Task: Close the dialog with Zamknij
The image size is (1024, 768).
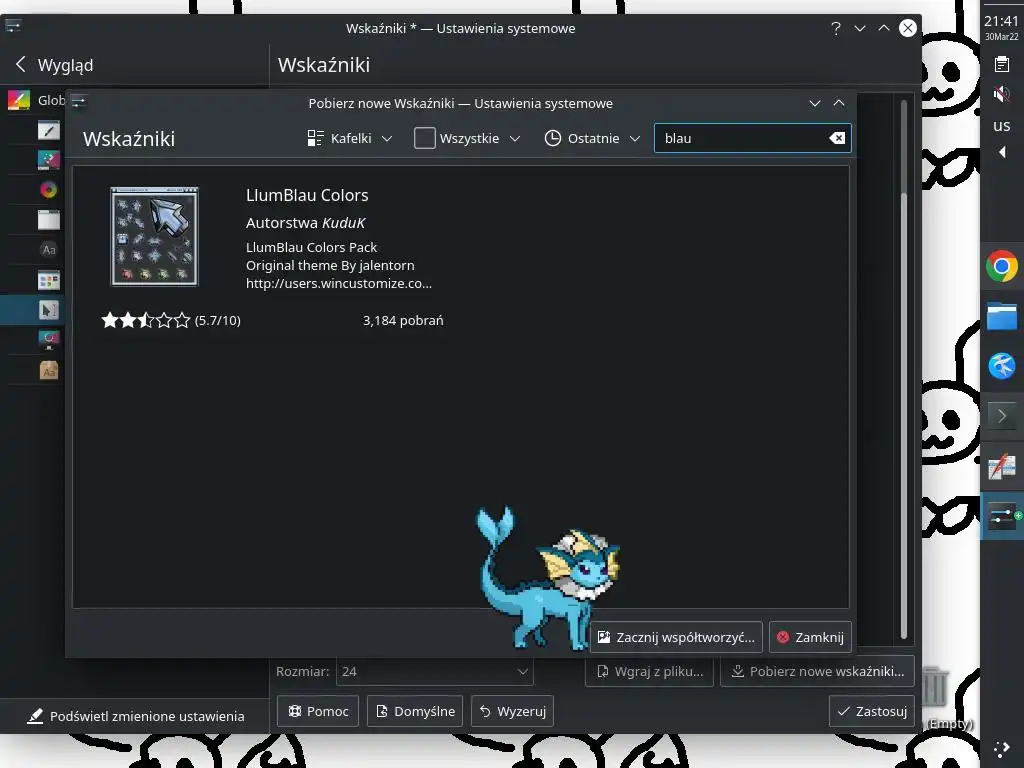Action: click(x=810, y=637)
